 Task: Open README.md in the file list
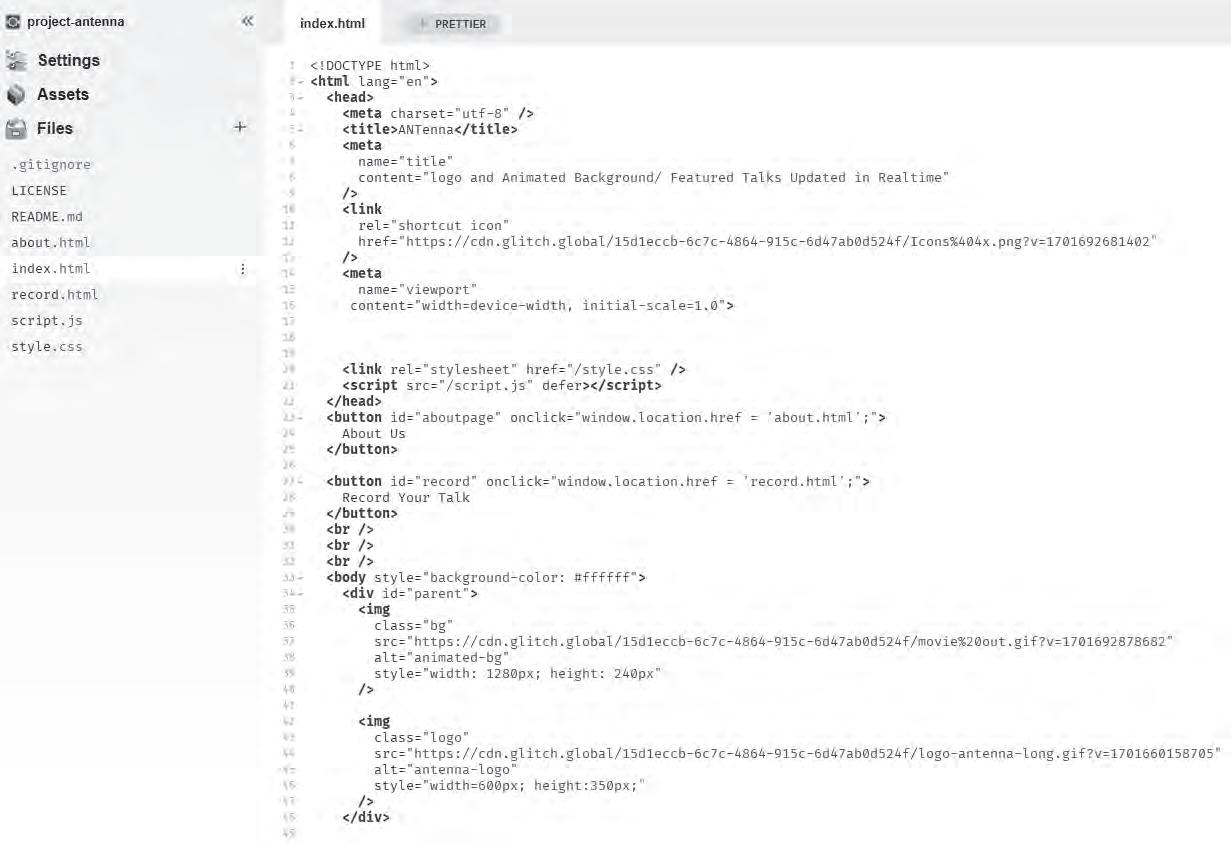[x=47, y=217]
